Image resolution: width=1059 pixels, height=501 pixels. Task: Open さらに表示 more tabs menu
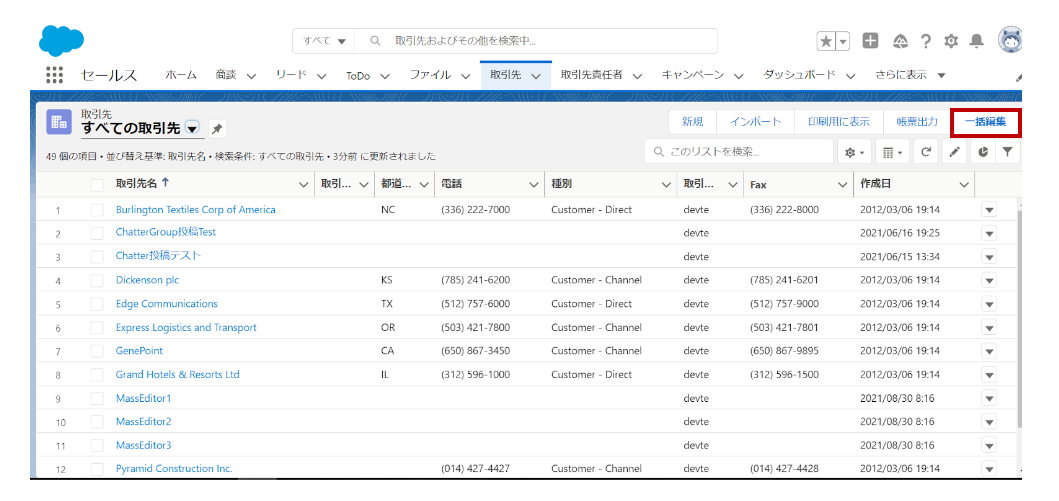click(910, 75)
